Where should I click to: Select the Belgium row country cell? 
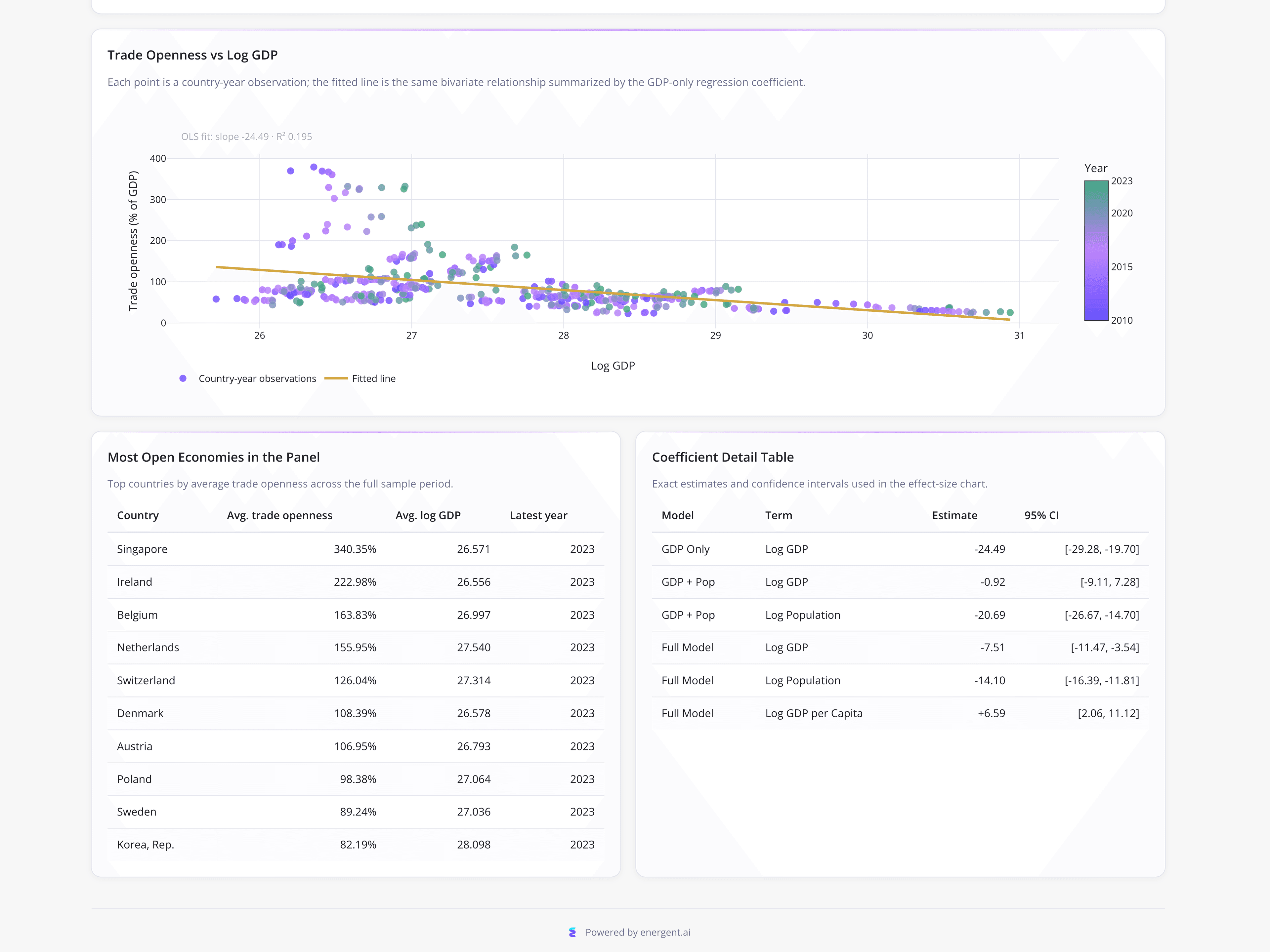click(x=137, y=615)
